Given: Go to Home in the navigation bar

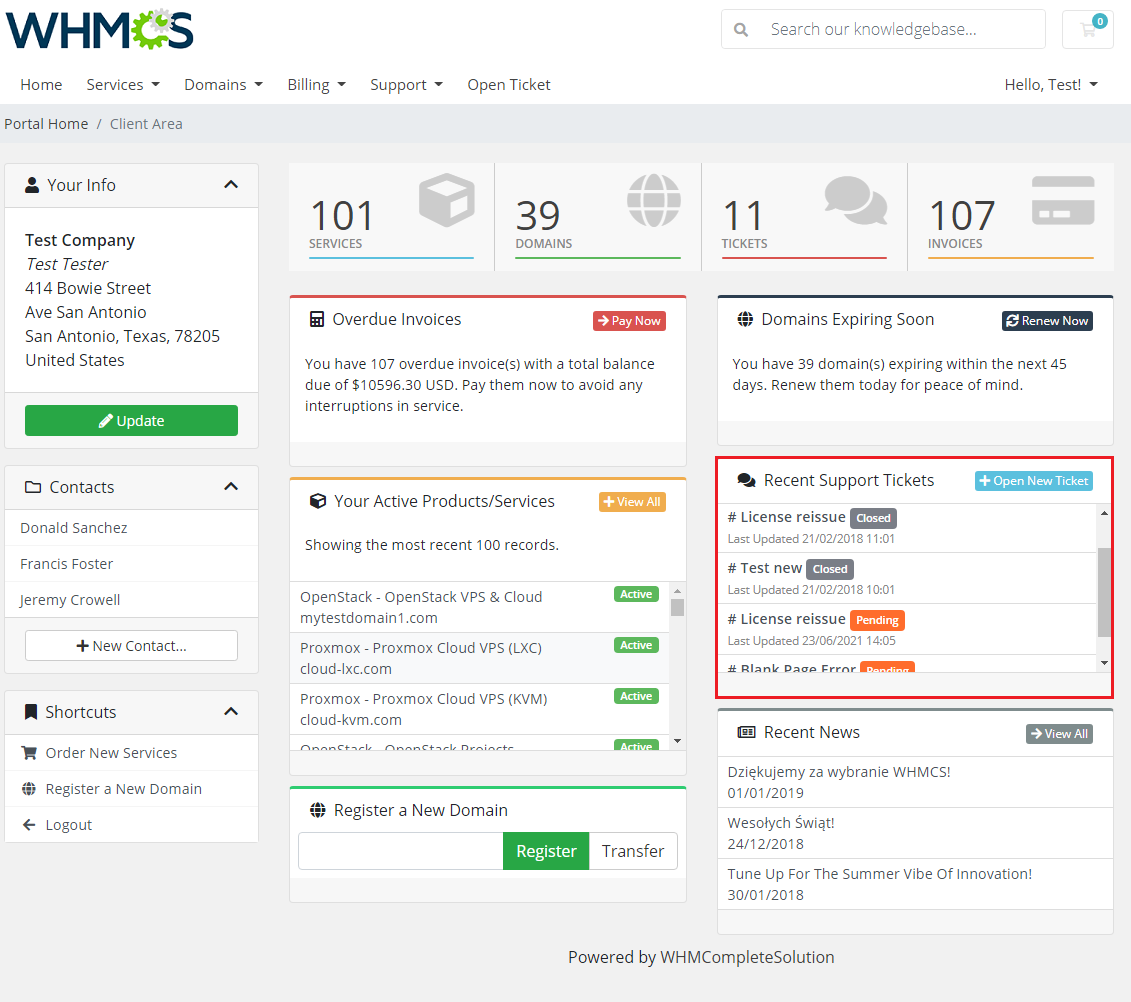Looking at the screenshot, I should click(41, 84).
